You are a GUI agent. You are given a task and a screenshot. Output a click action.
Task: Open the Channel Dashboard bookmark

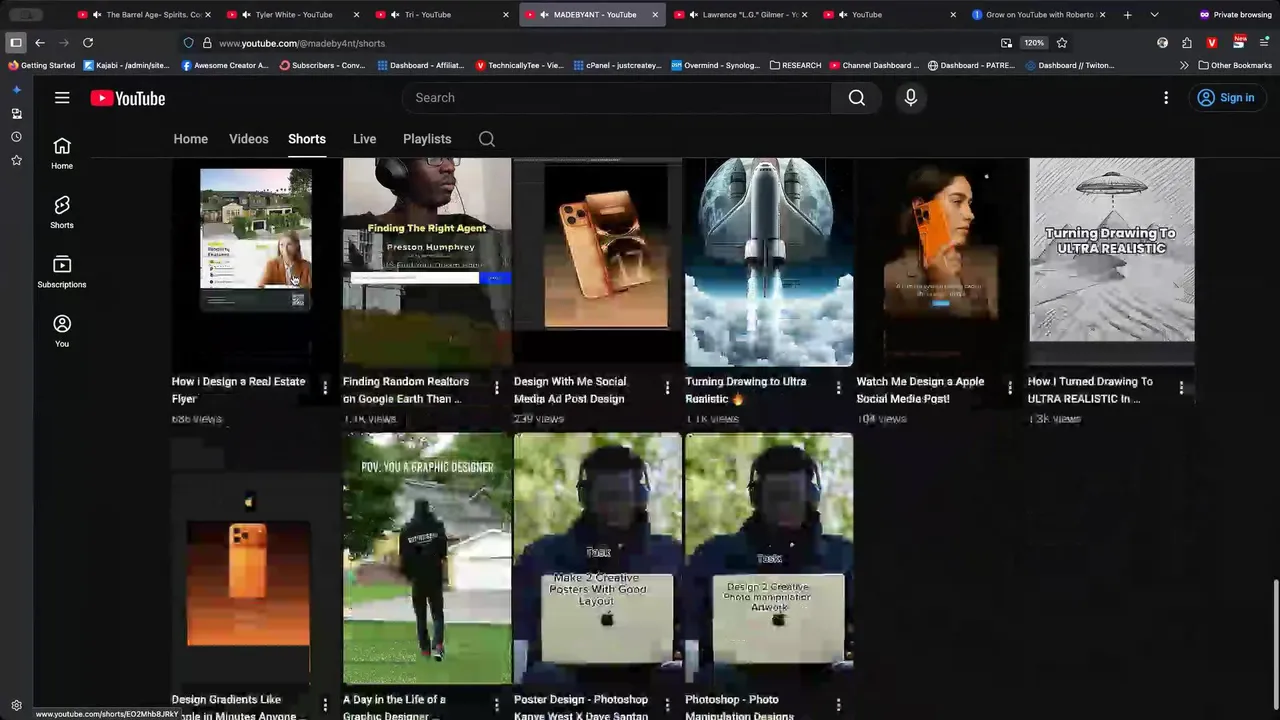pyautogui.click(x=874, y=65)
